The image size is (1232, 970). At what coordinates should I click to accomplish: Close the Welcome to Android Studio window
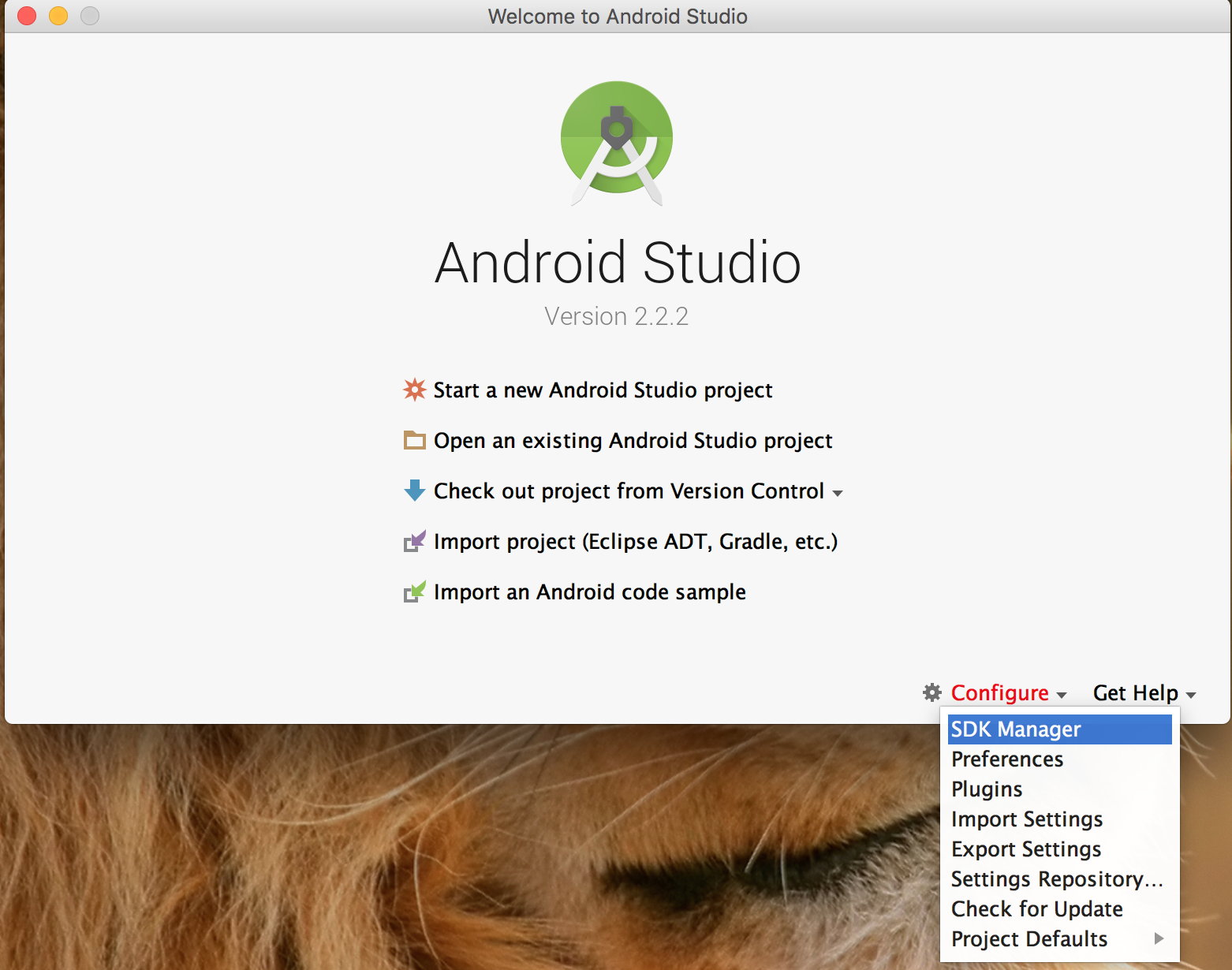[27, 16]
